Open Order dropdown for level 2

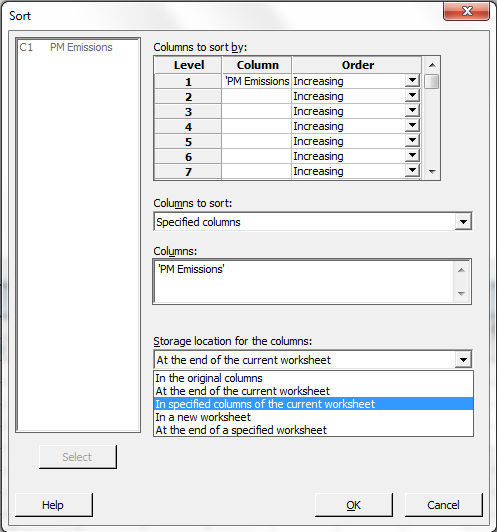[412, 96]
